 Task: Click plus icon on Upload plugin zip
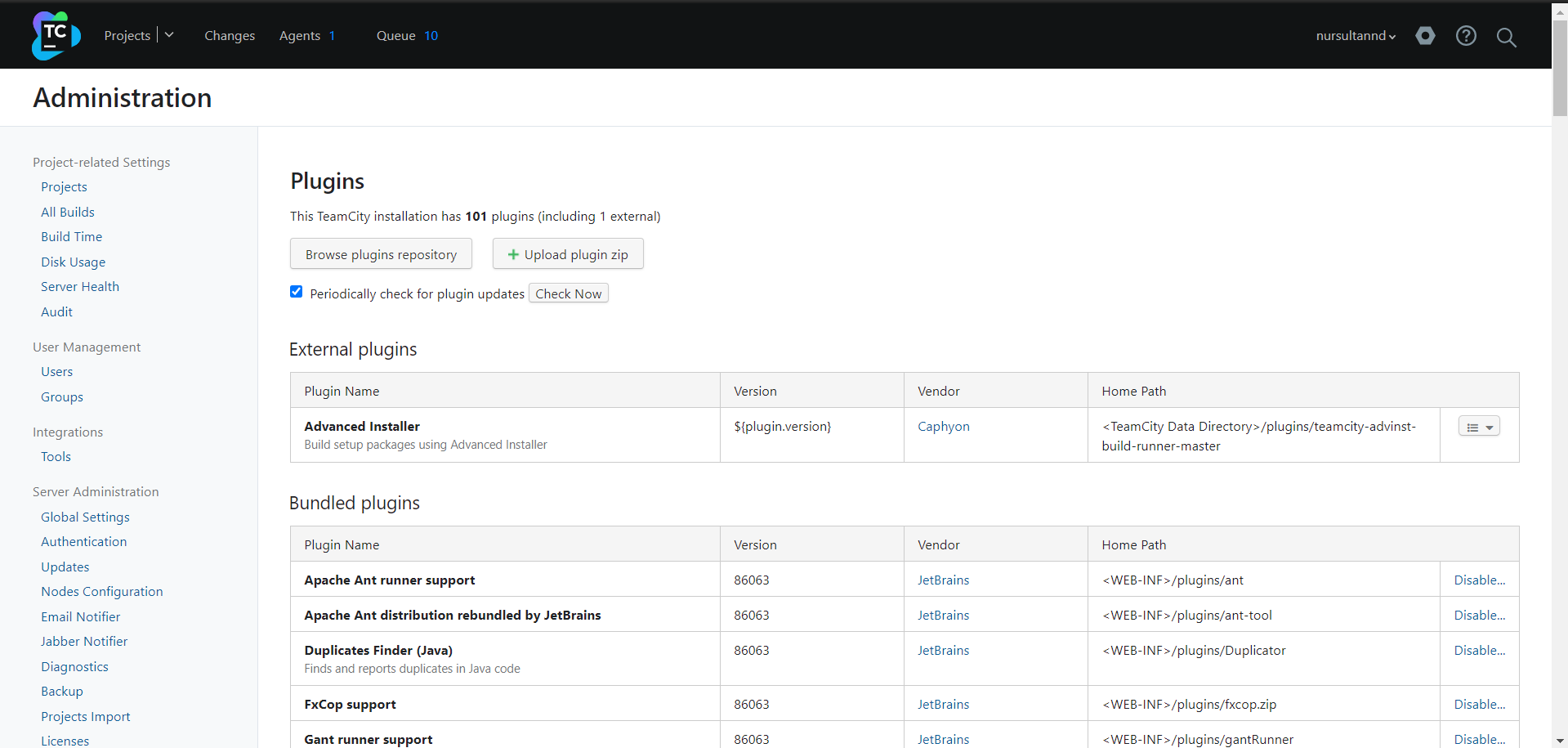point(513,254)
